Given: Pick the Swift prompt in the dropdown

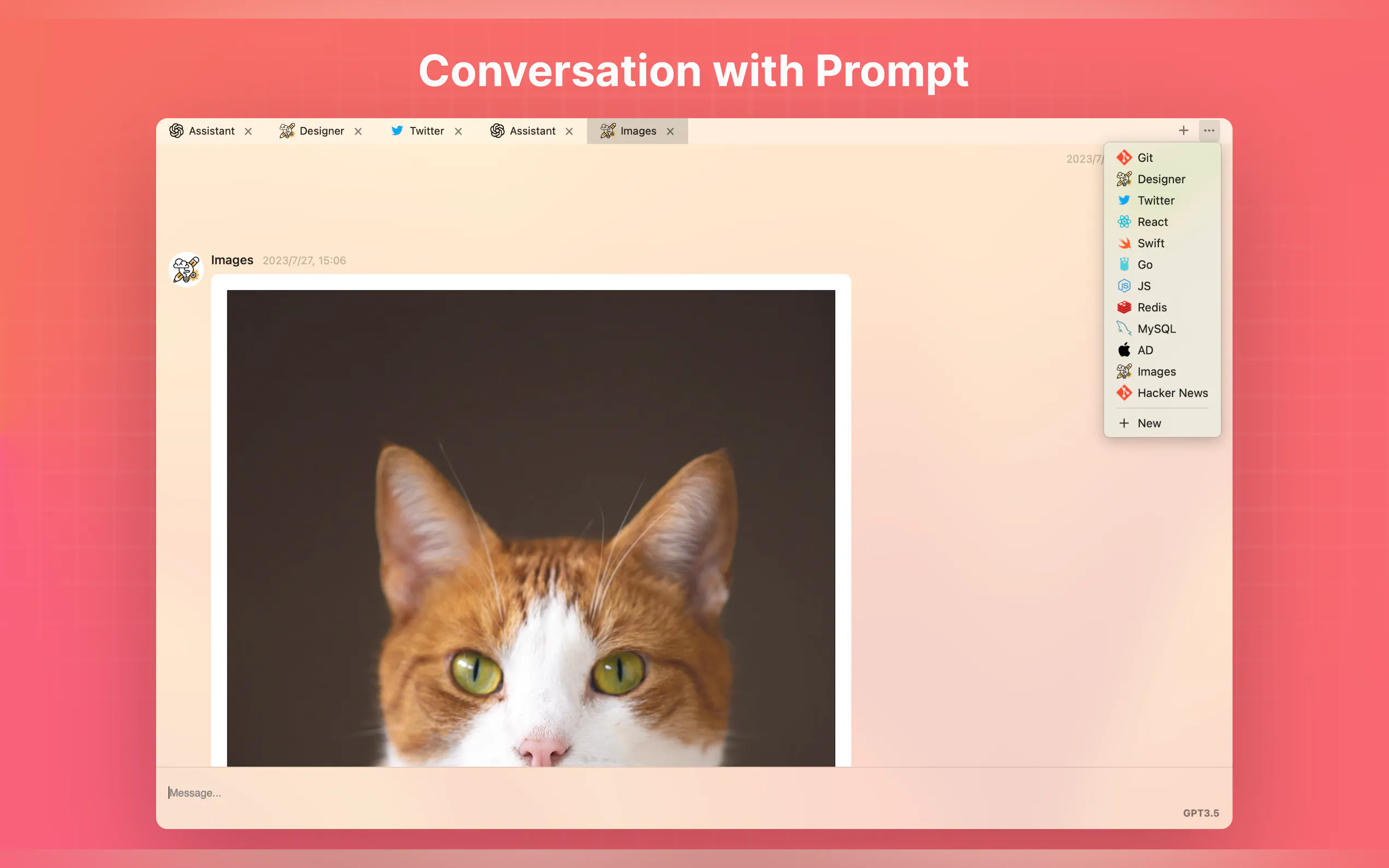Looking at the screenshot, I should point(1162,243).
